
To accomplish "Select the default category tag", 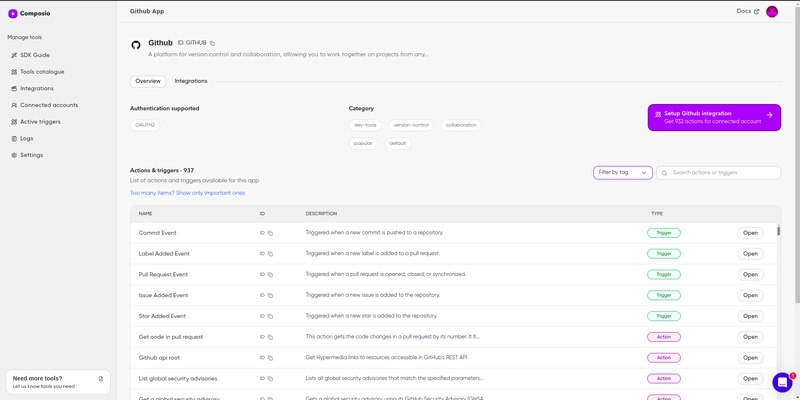I will pyautogui.click(x=398, y=143).
